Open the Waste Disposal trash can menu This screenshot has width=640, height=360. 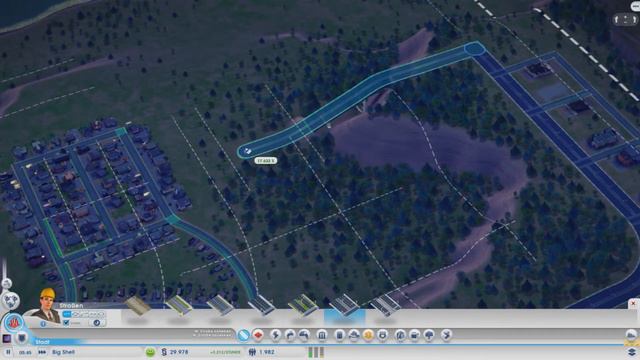pos(340,335)
